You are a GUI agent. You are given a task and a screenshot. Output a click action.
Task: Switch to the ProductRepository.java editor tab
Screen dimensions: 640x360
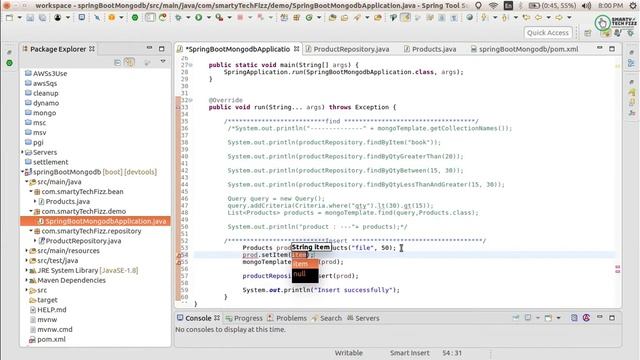pos(347,49)
